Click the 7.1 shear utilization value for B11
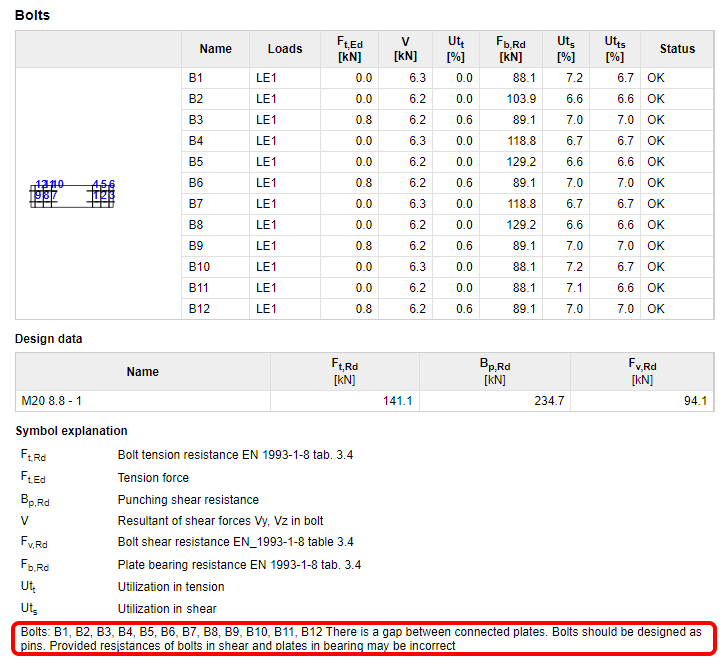The height and width of the screenshot is (668, 725). [574, 288]
